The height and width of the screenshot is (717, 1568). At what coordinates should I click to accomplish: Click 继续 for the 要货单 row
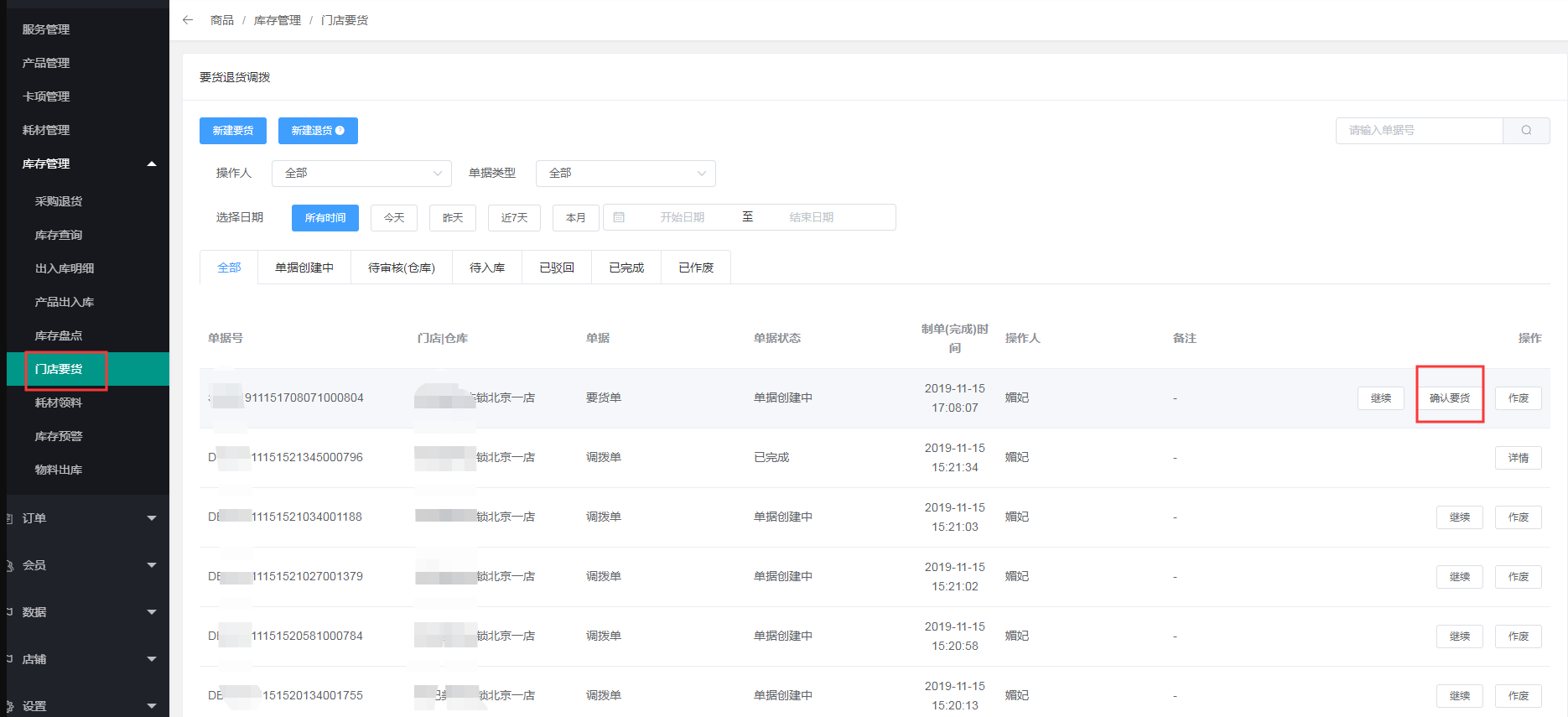pyautogui.click(x=1381, y=398)
